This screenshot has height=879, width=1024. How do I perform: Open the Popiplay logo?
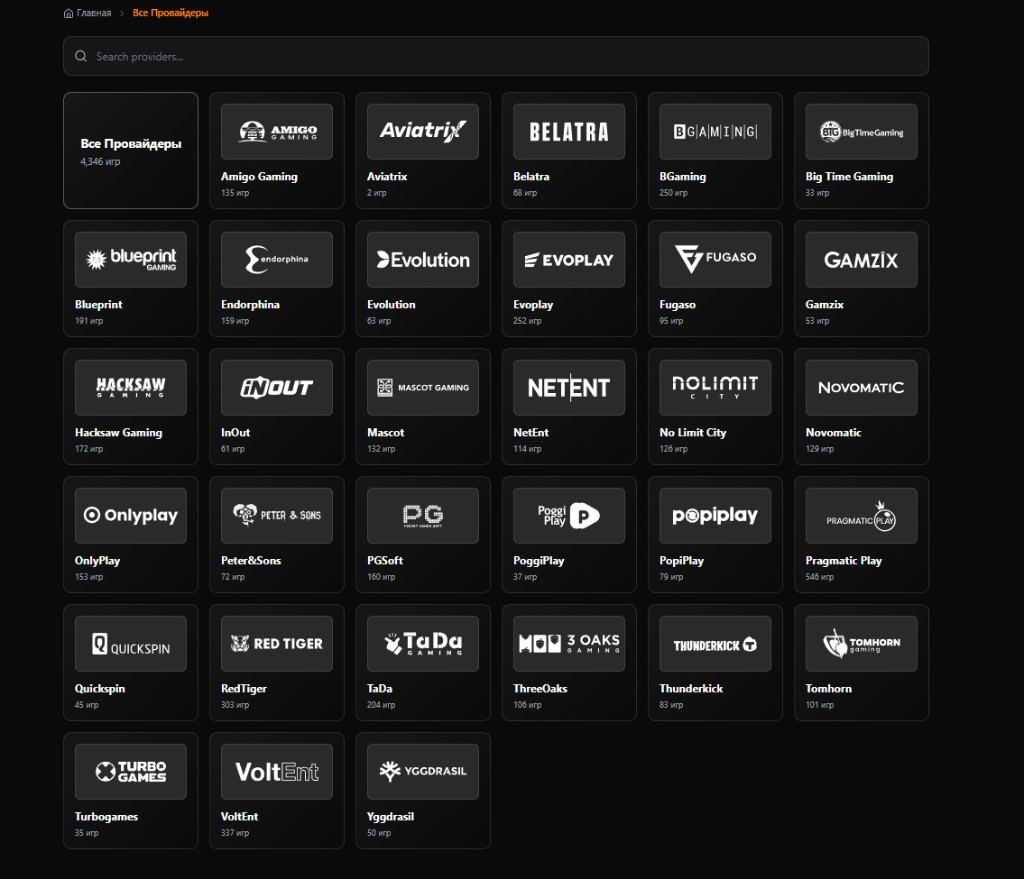(715, 515)
